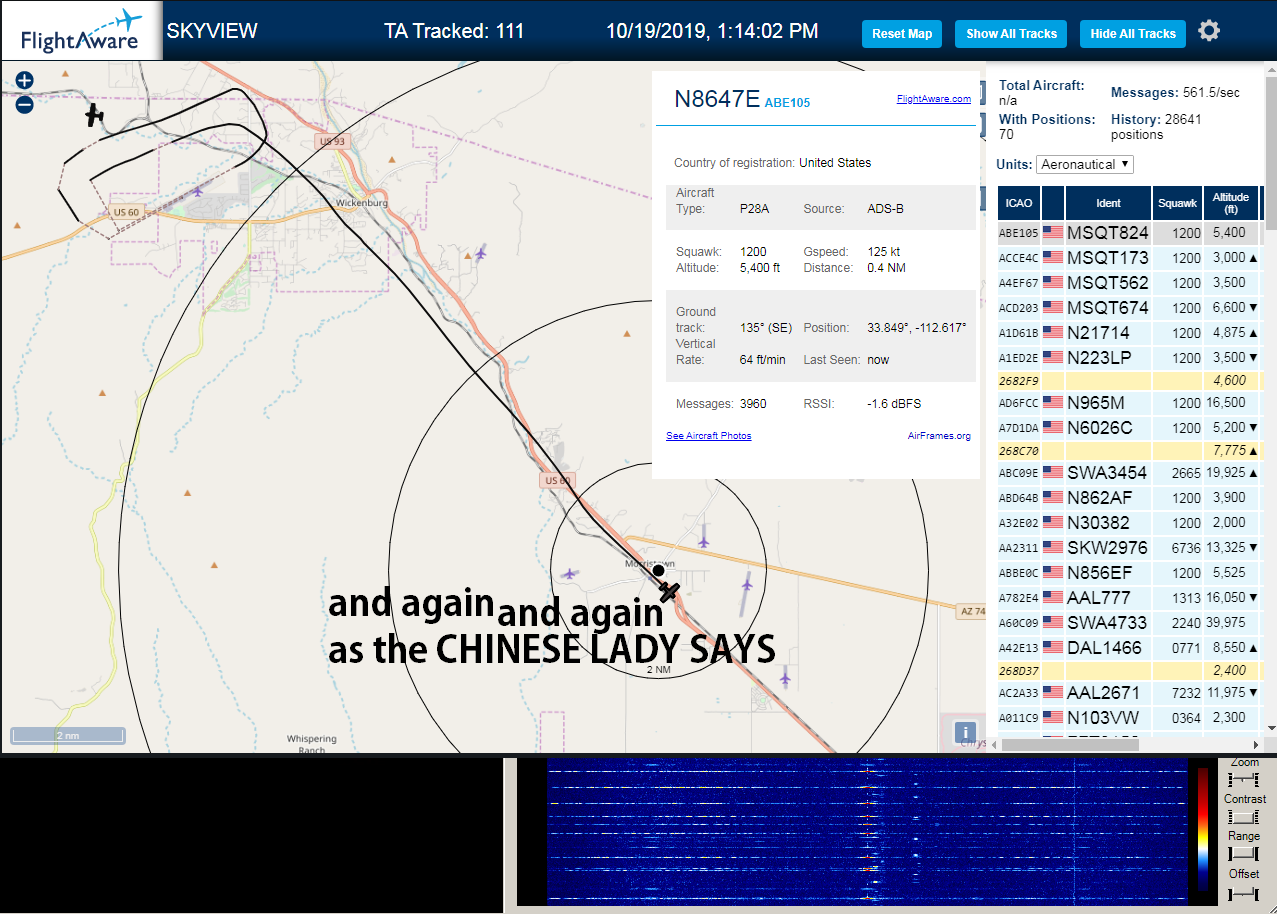Select the N6026C aircraft row
The height and width of the screenshot is (915, 1277).
(1129, 428)
